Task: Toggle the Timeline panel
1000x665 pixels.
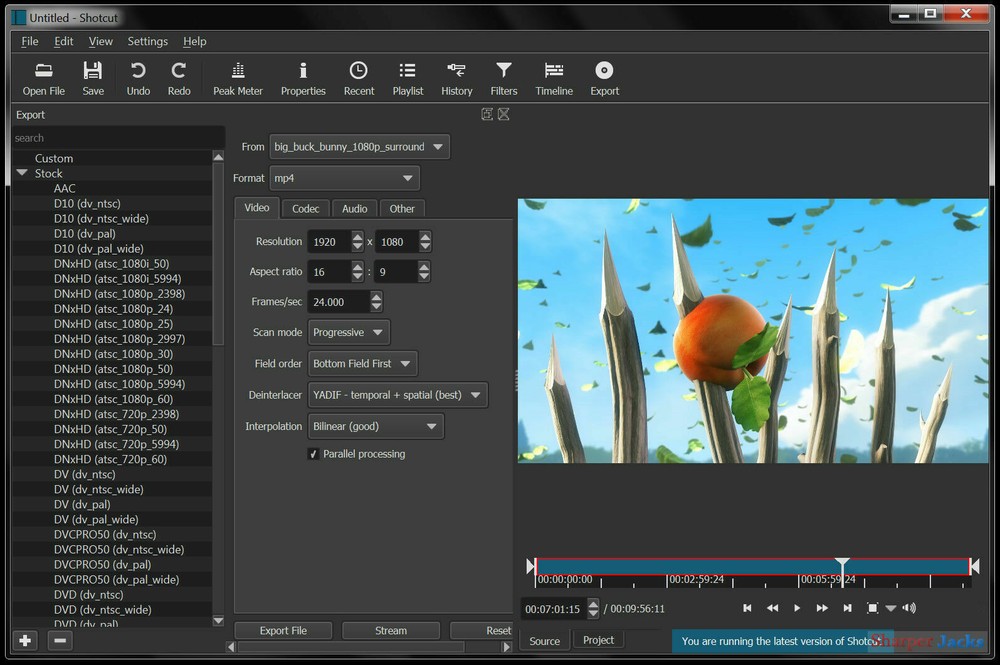Action: [x=554, y=75]
